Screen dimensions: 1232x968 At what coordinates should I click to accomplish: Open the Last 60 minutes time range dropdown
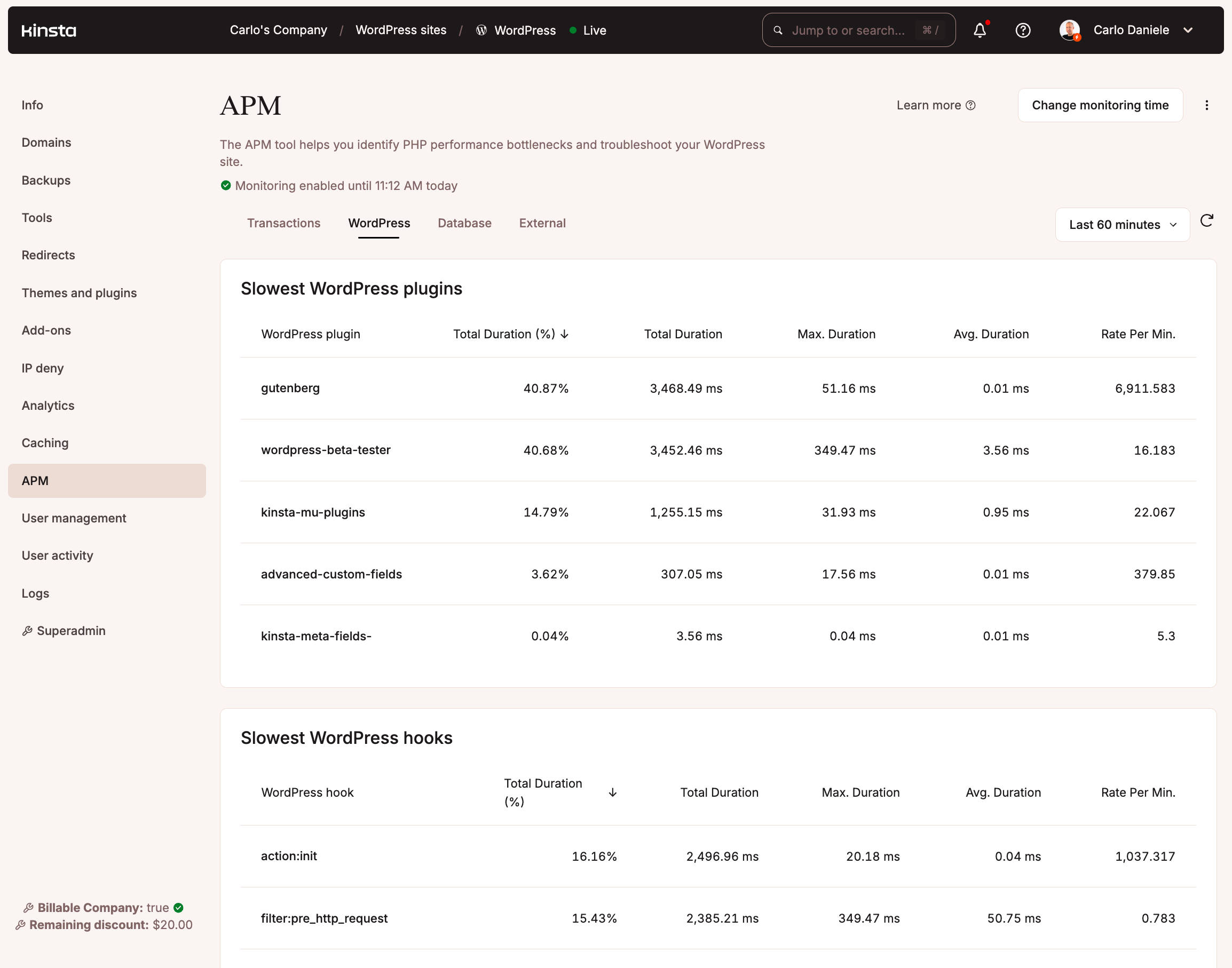[1122, 225]
